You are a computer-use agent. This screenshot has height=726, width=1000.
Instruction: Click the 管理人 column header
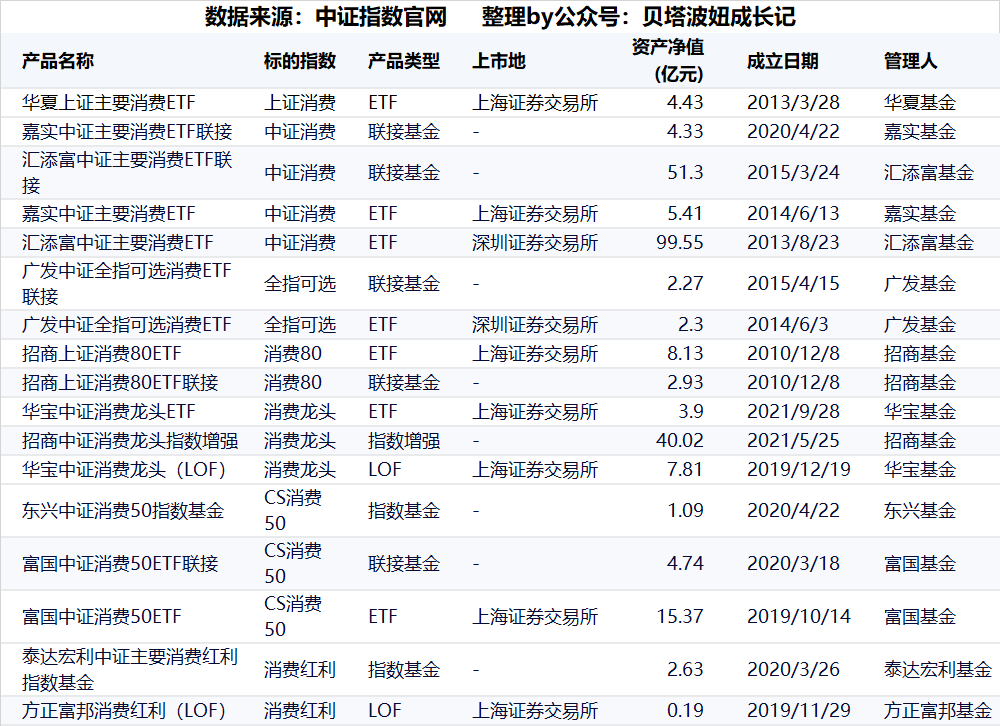pos(910,61)
